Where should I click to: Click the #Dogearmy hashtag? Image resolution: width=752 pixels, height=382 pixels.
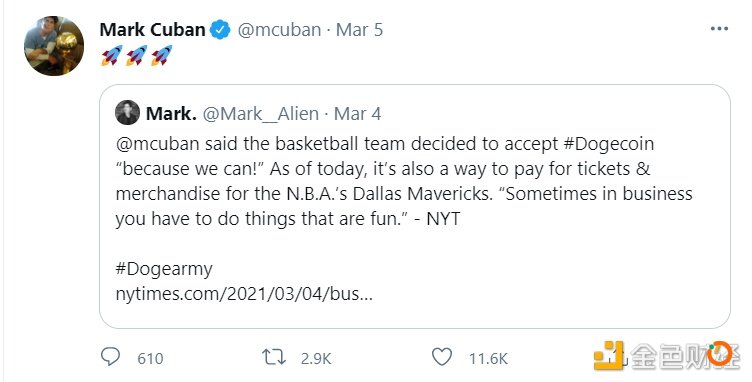tap(164, 269)
